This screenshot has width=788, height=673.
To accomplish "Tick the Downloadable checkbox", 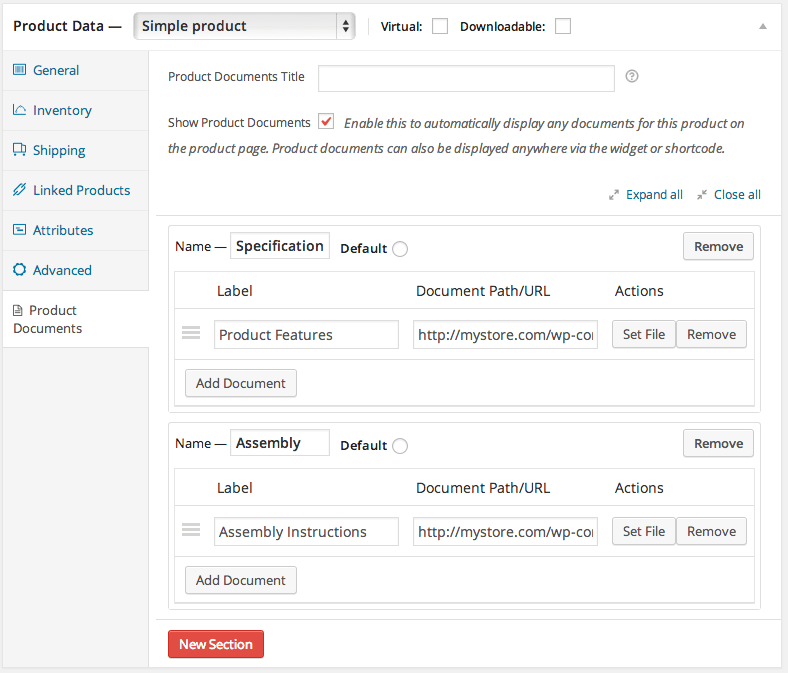I will pyautogui.click(x=563, y=27).
